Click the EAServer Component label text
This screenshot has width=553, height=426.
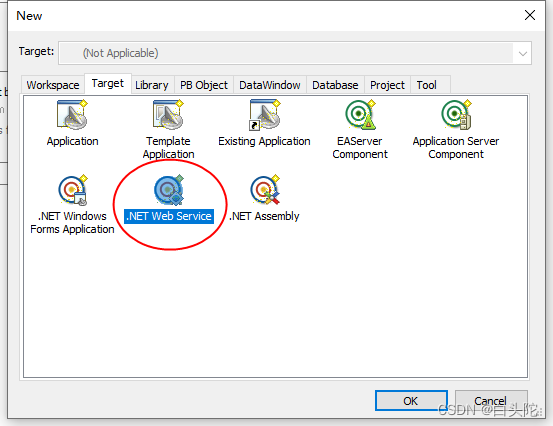(x=360, y=148)
